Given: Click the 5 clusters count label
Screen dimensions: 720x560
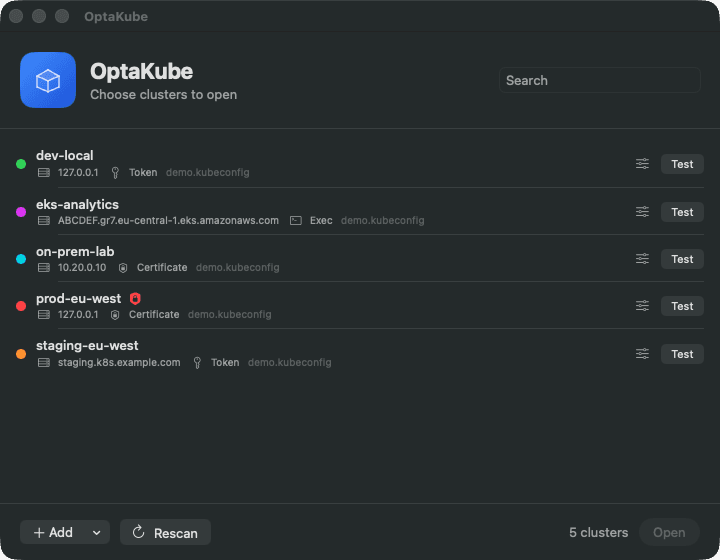Looking at the screenshot, I should [x=598, y=532].
